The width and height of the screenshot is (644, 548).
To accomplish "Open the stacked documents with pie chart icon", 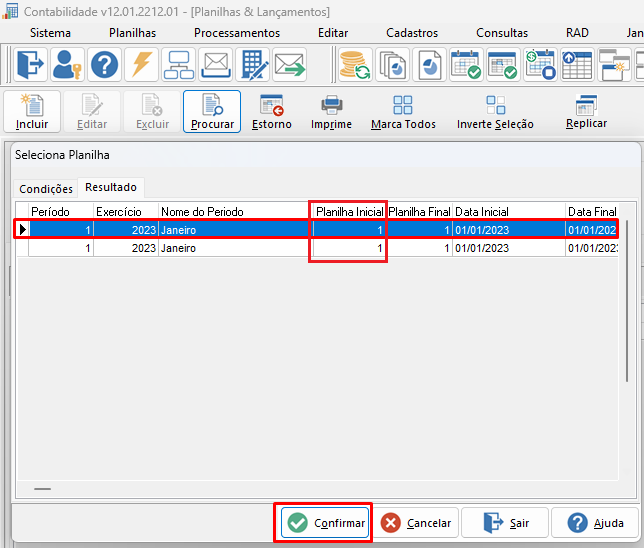I will (392, 64).
